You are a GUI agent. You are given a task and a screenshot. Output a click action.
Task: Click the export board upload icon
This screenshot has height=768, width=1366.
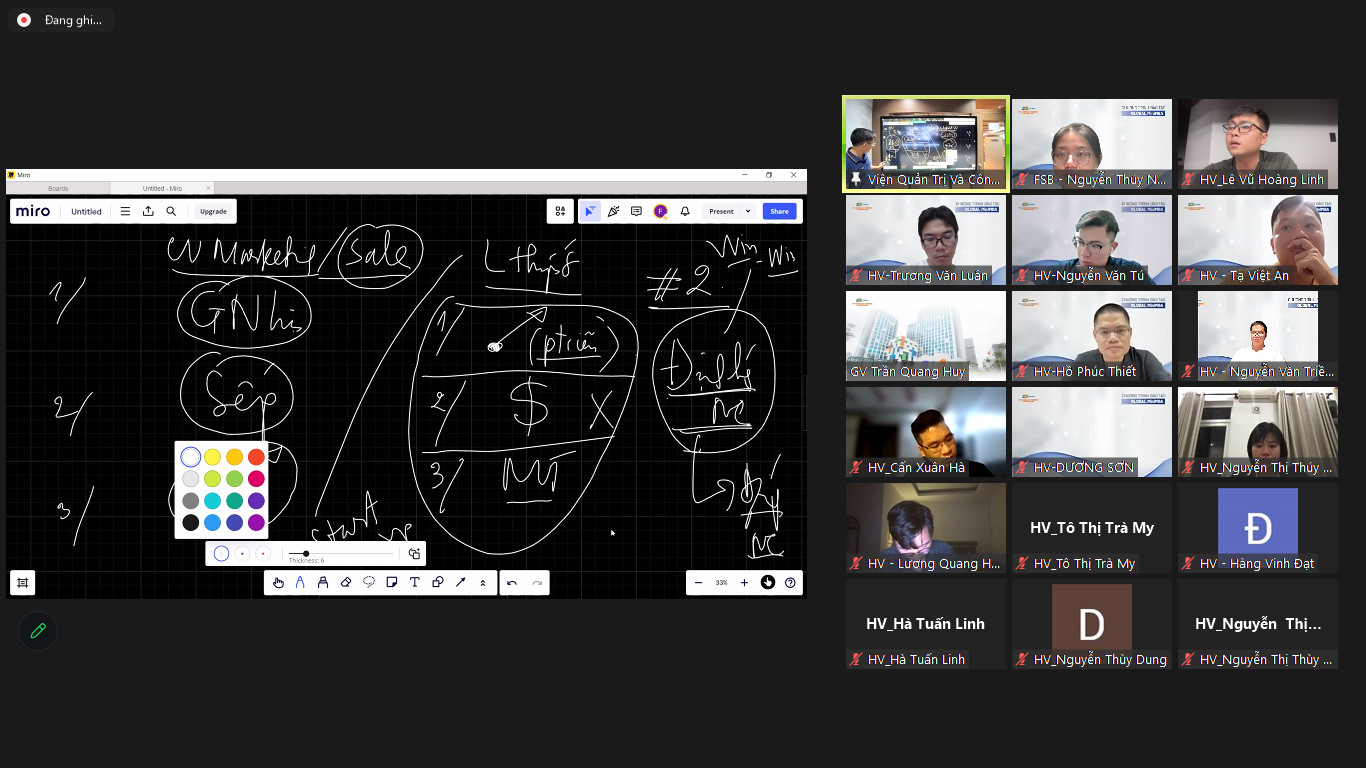(x=148, y=211)
